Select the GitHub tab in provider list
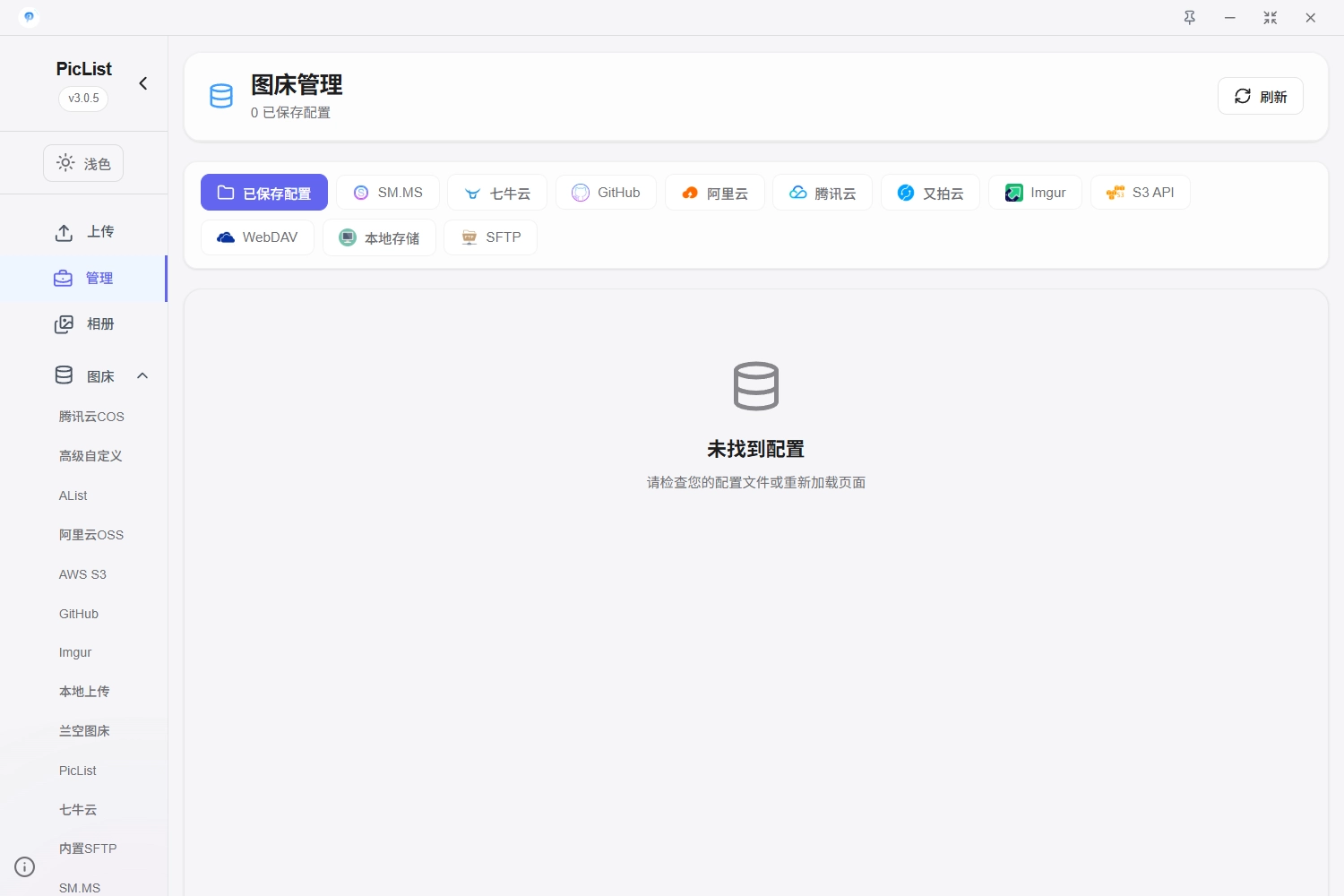 pos(606,193)
